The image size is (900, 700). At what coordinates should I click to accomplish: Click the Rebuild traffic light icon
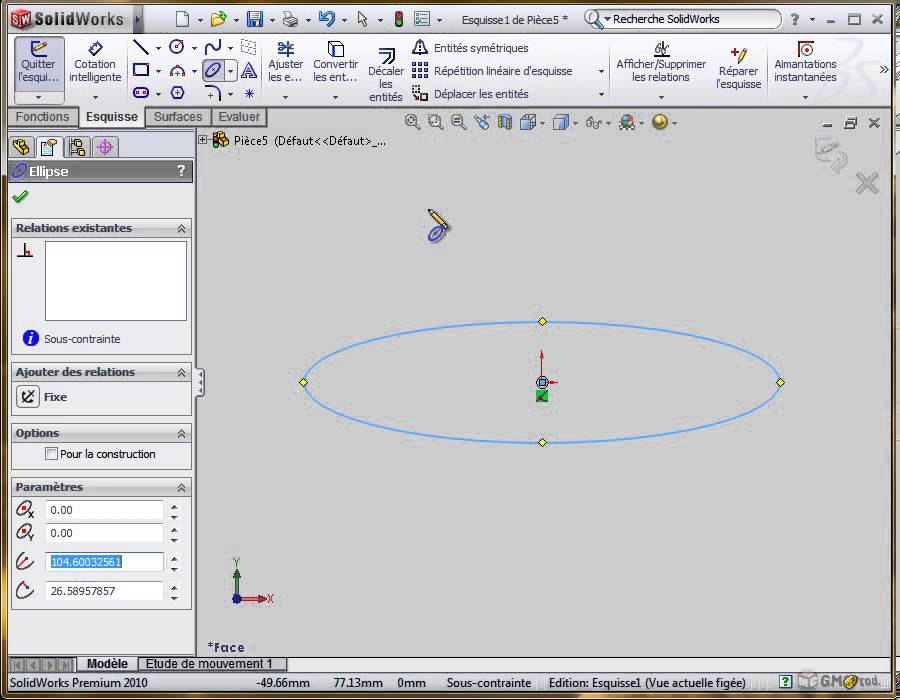coord(398,20)
